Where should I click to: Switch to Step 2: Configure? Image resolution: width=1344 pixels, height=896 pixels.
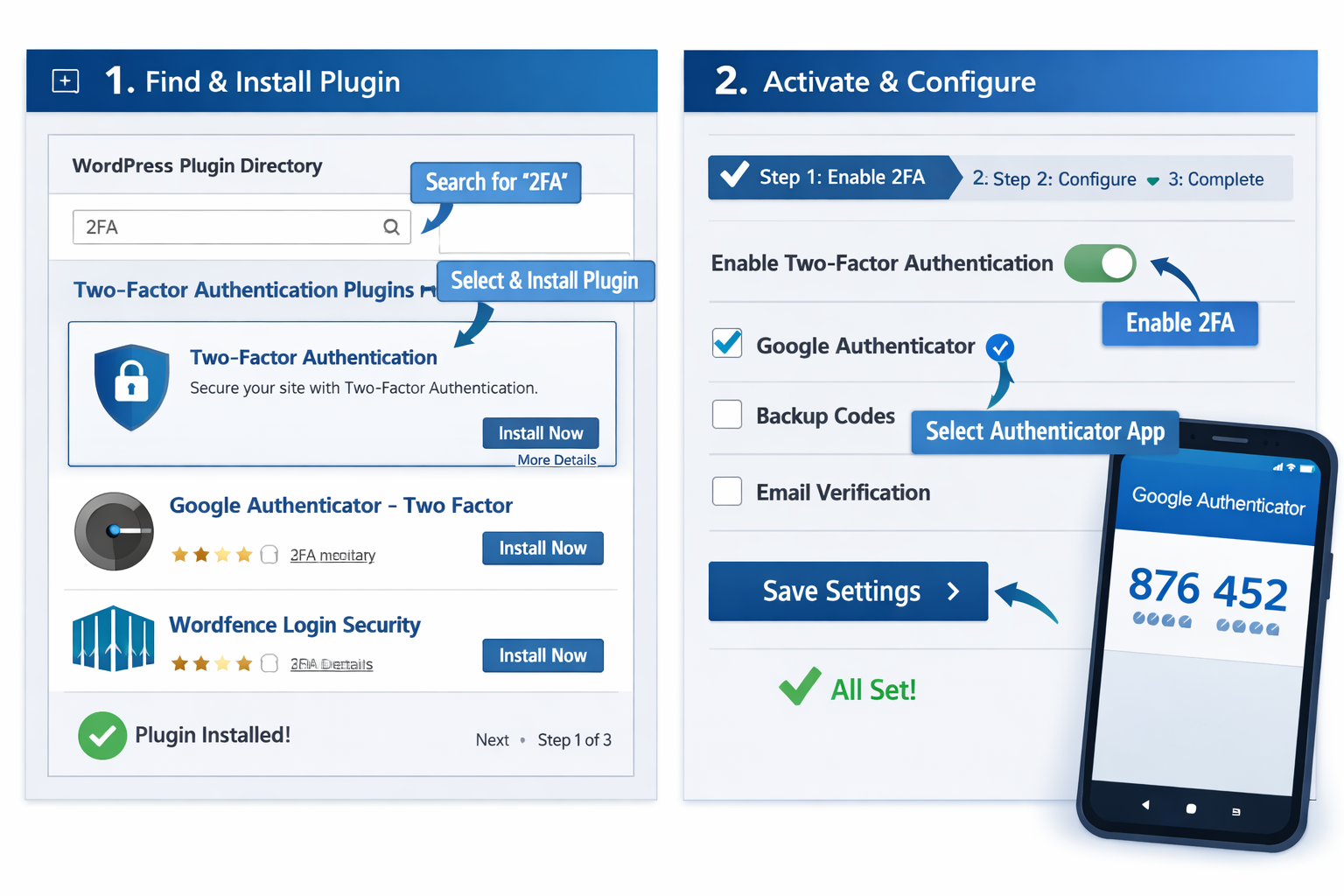click(x=1055, y=178)
